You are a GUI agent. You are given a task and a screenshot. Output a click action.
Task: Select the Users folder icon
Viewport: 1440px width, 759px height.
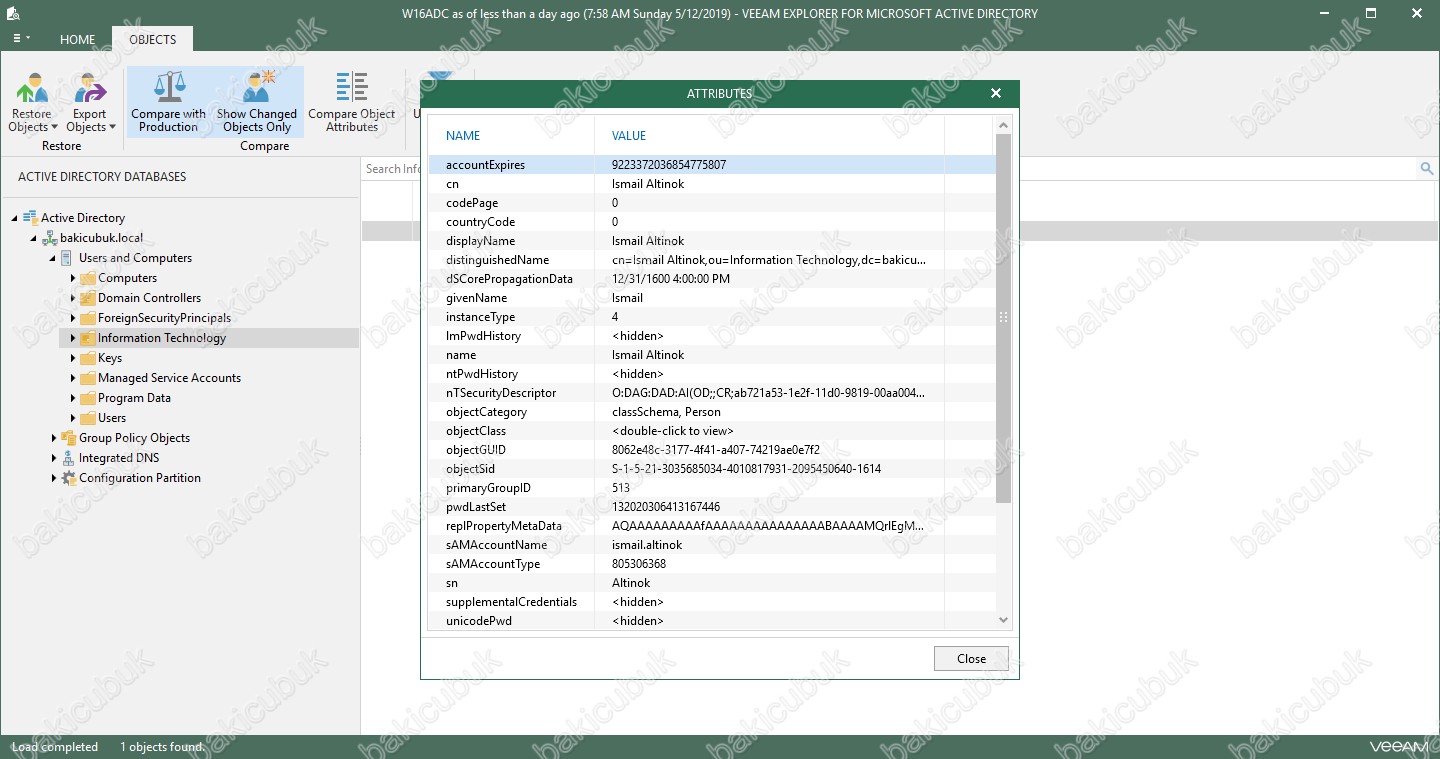[x=88, y=418]
